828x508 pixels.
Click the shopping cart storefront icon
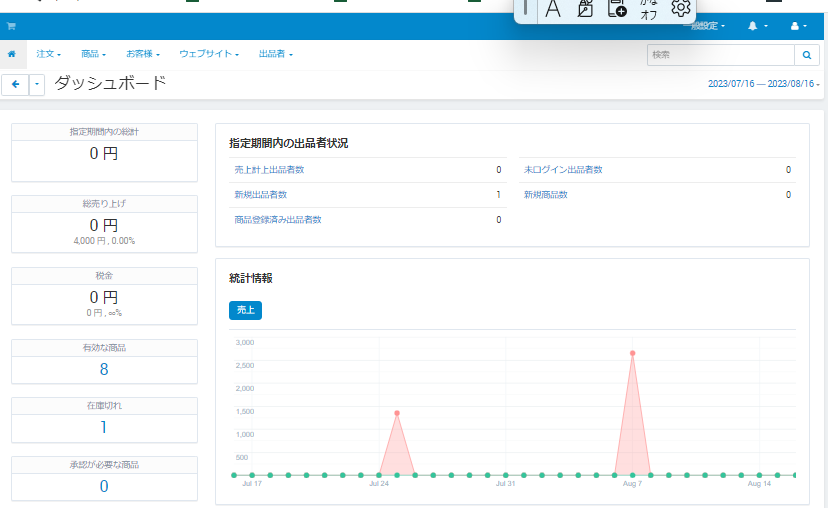coord(11,26)
